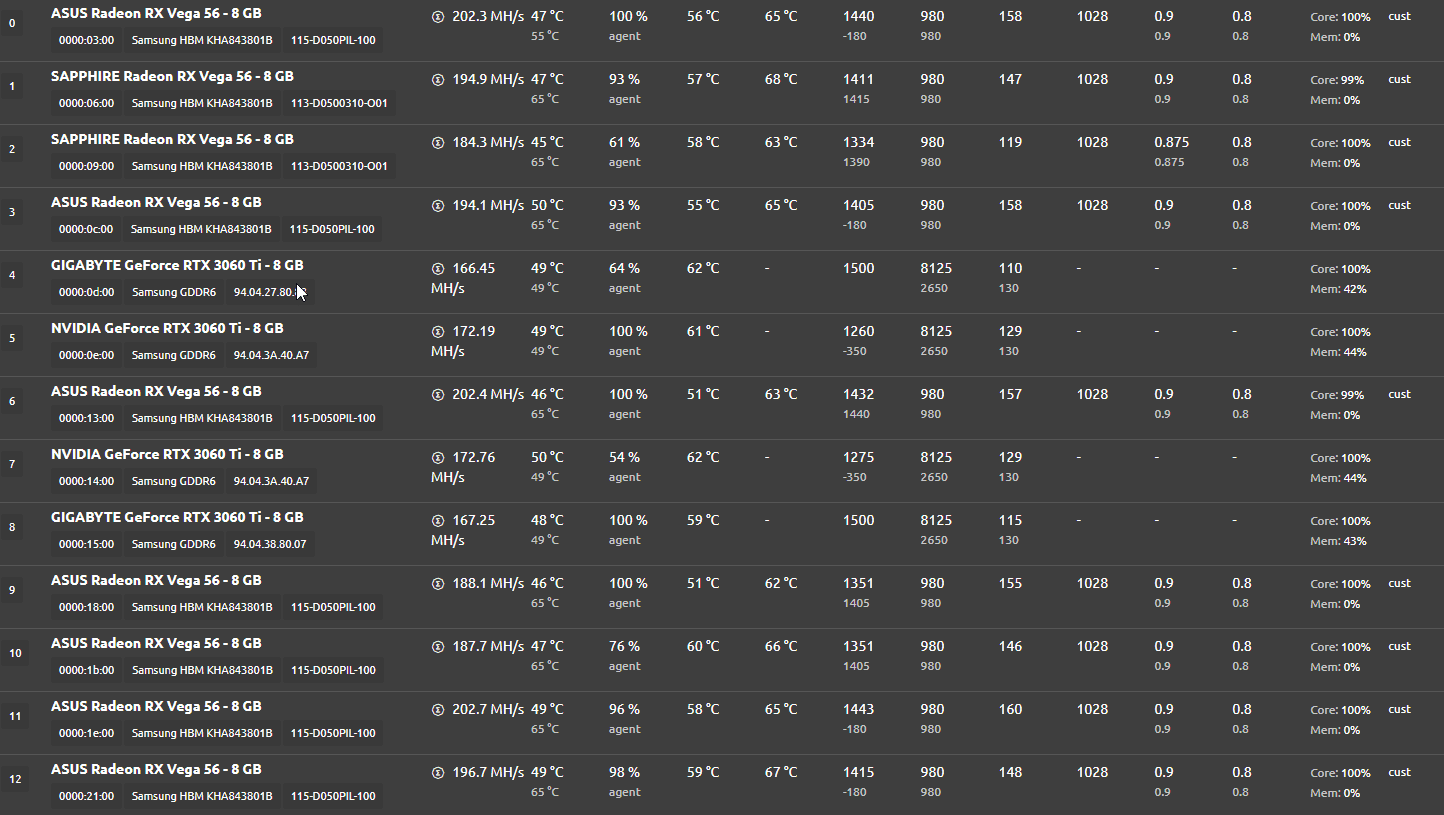This screenshot has width=1444, height=815.
Task: Click the VBIOS badge 113-D0500310-O01 on GPU 2
Action: coord(339,166)
